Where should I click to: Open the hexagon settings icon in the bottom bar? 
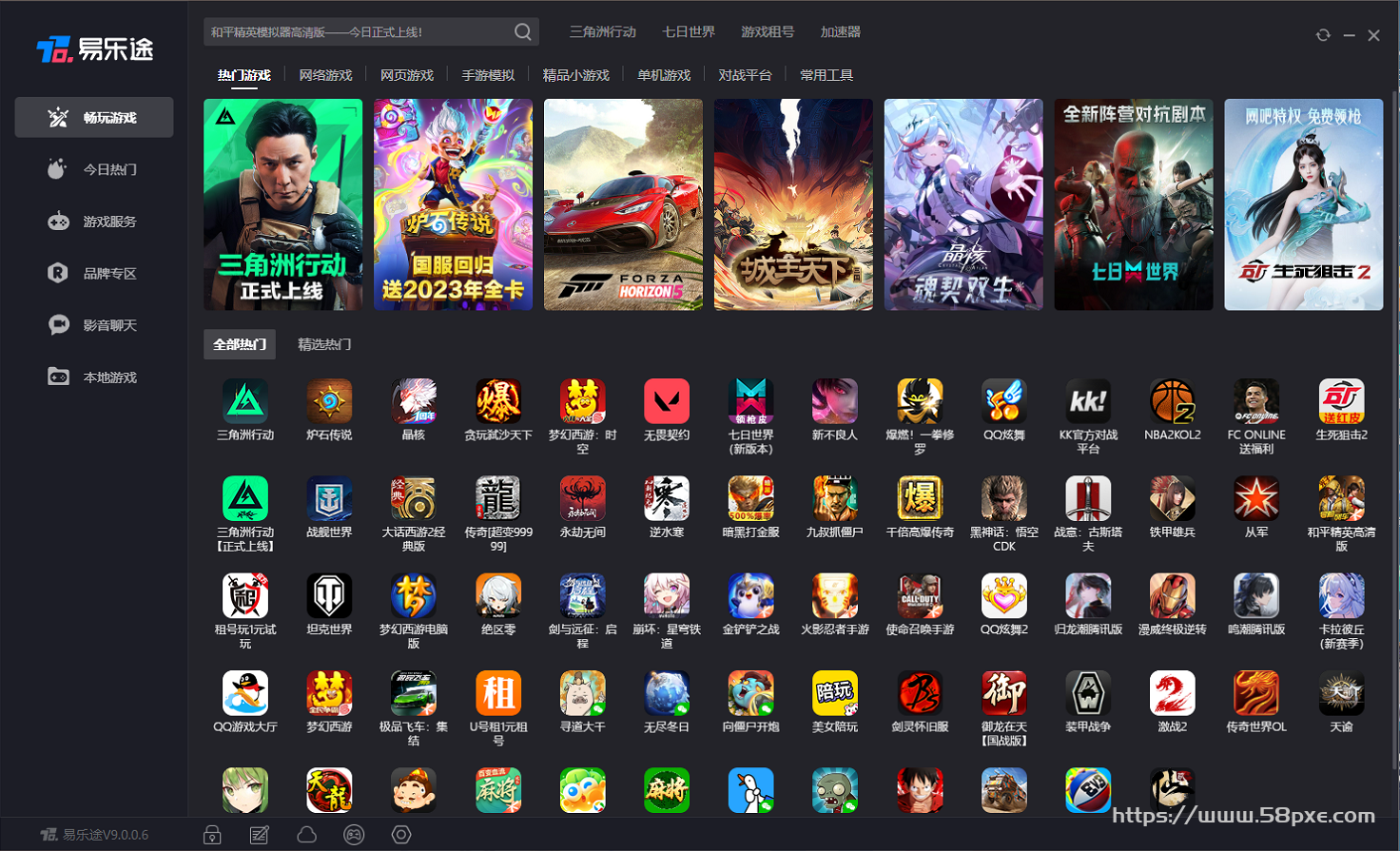[401, 835]
